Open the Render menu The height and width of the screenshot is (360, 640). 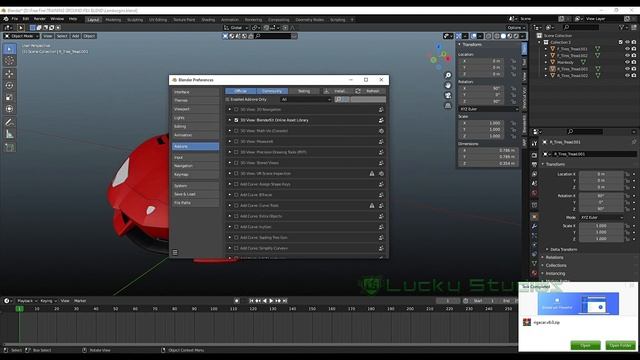coord(40,19)
